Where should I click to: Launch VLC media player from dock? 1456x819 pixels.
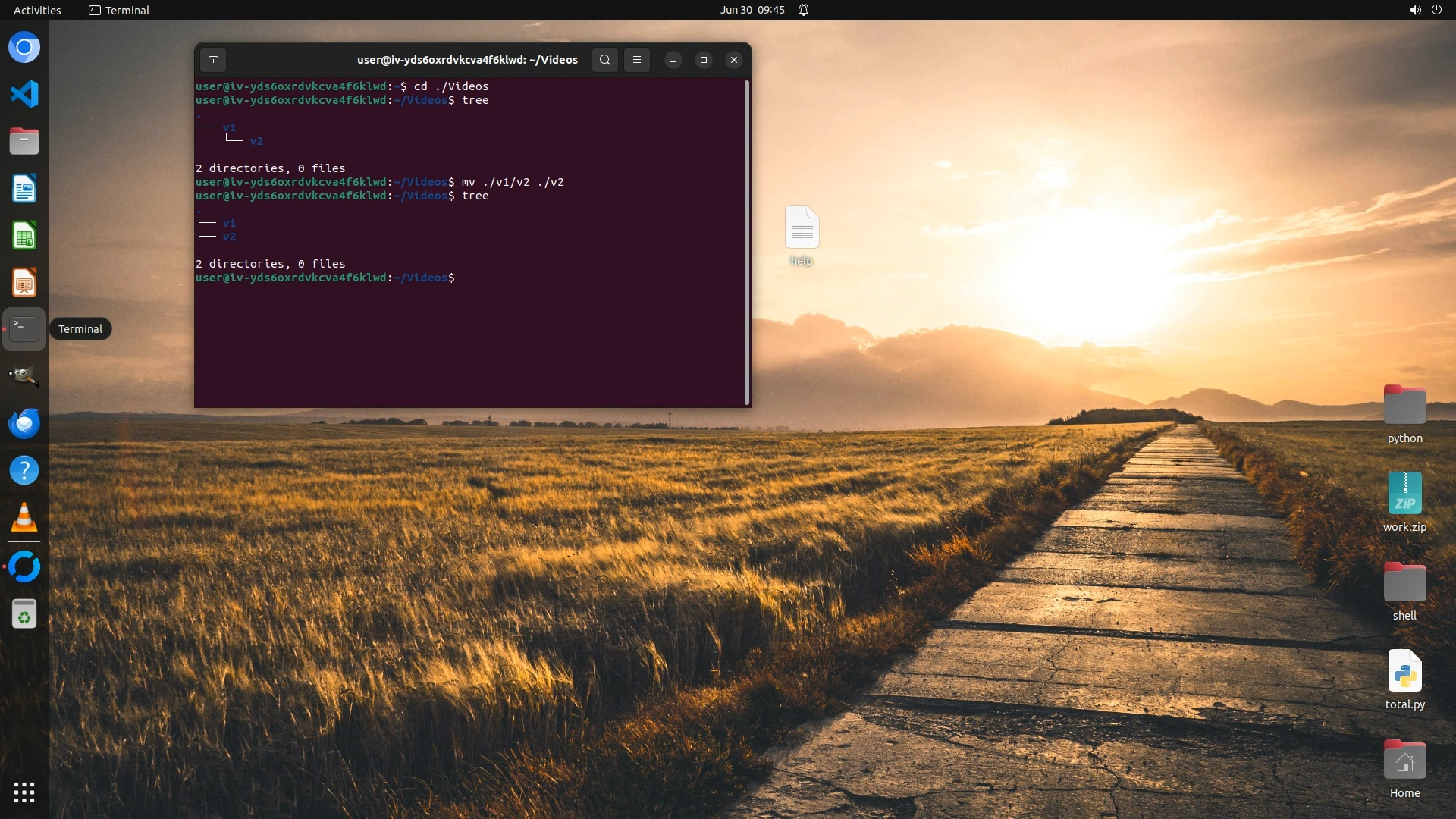click(x=24, y=518)
